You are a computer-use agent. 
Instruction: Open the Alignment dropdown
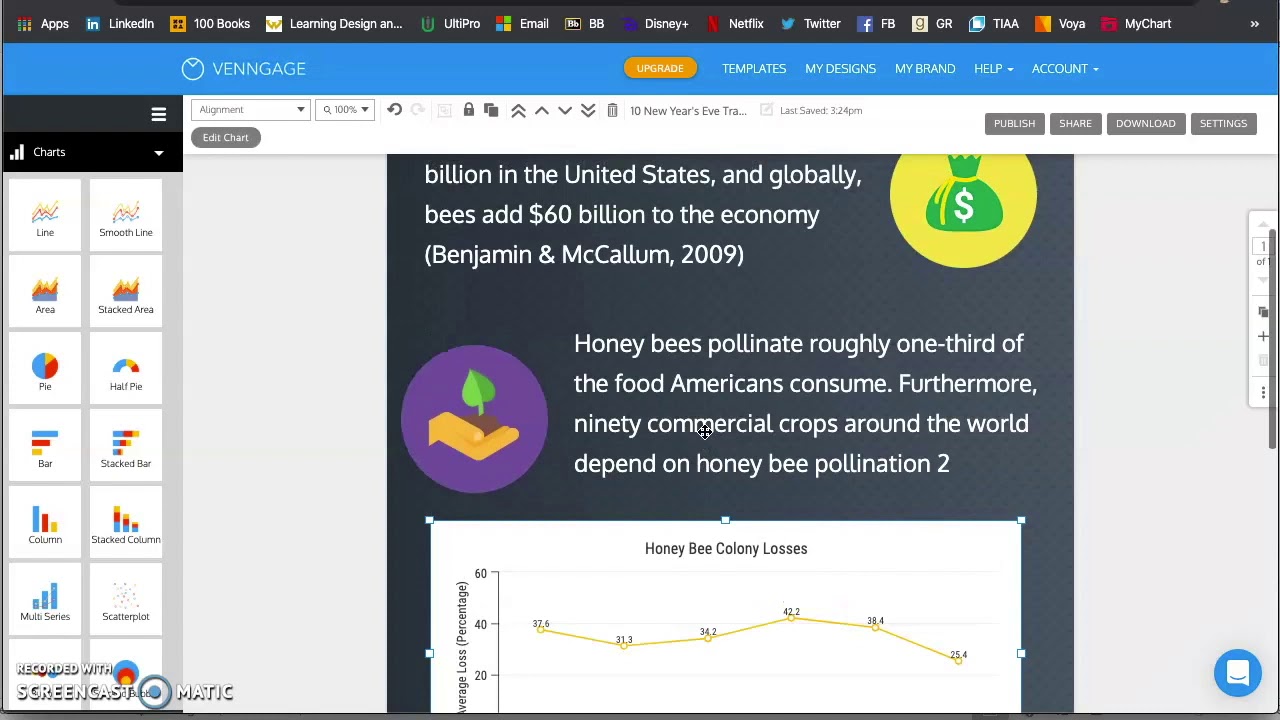pos(251,110)
